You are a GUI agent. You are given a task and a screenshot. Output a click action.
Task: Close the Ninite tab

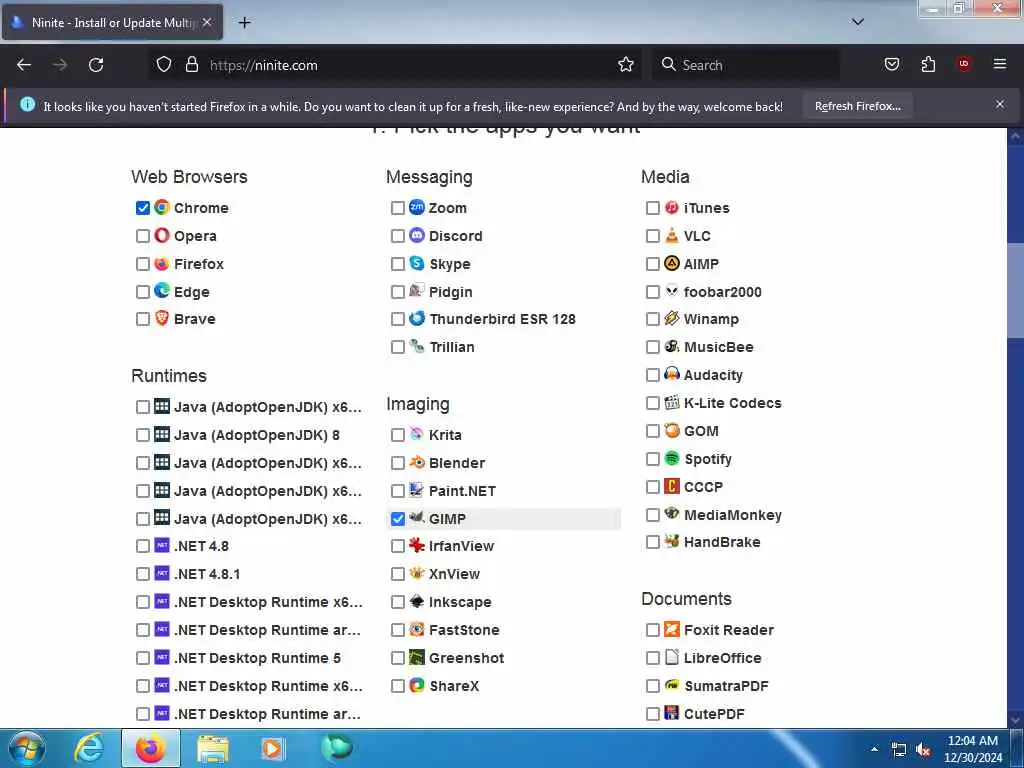pos(207,22)
